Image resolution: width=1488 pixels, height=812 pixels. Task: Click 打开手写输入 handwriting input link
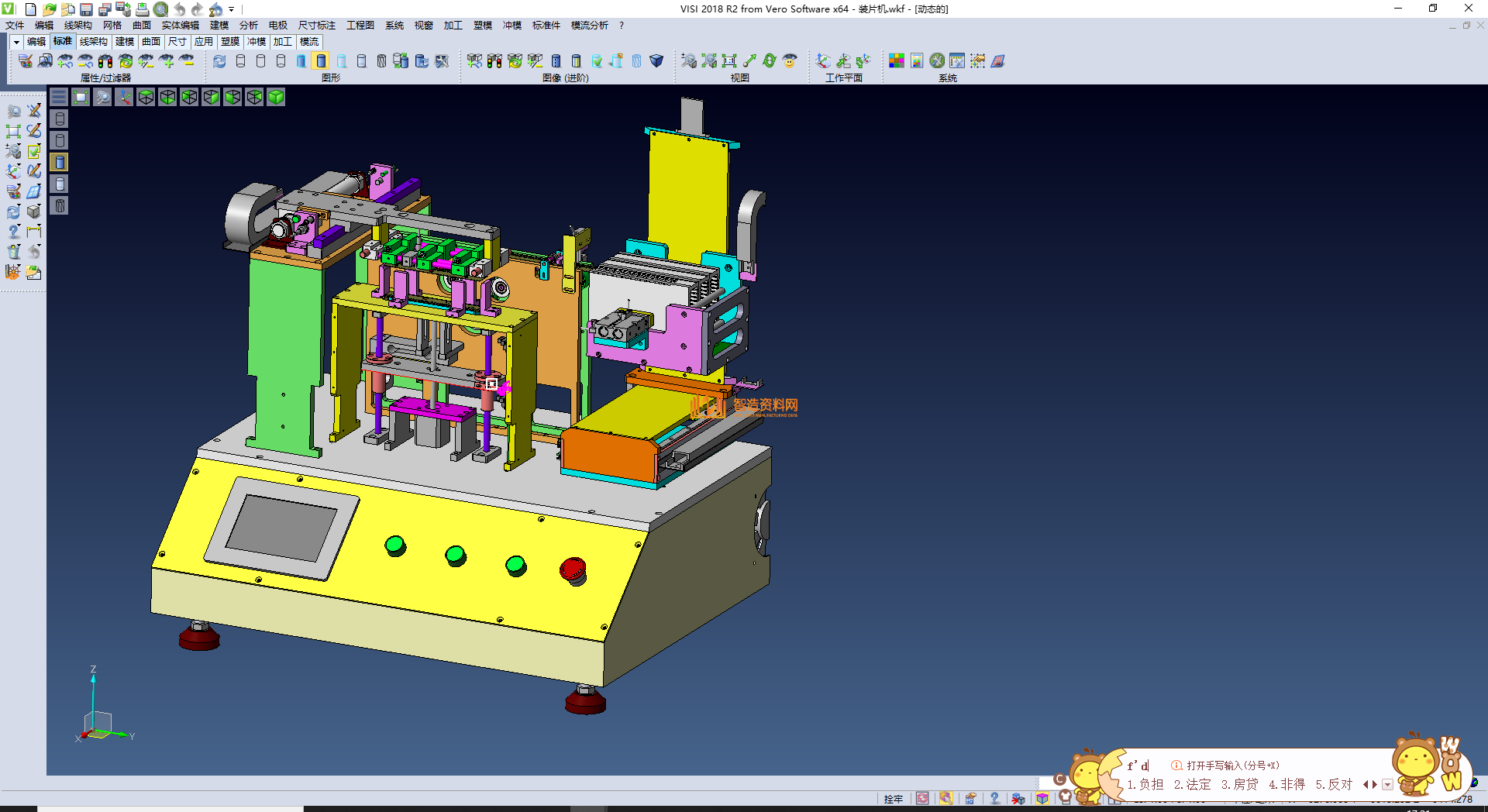[1232, 766]
